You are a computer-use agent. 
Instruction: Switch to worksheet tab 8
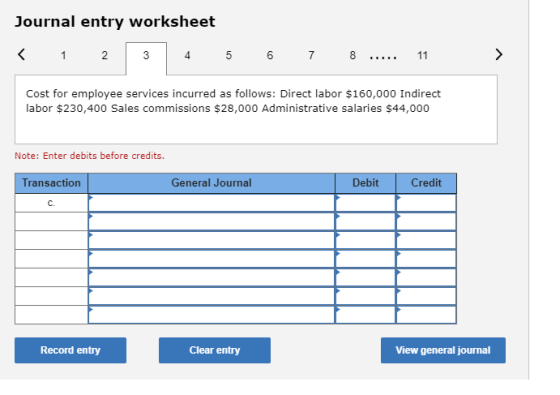click(352, 55)
